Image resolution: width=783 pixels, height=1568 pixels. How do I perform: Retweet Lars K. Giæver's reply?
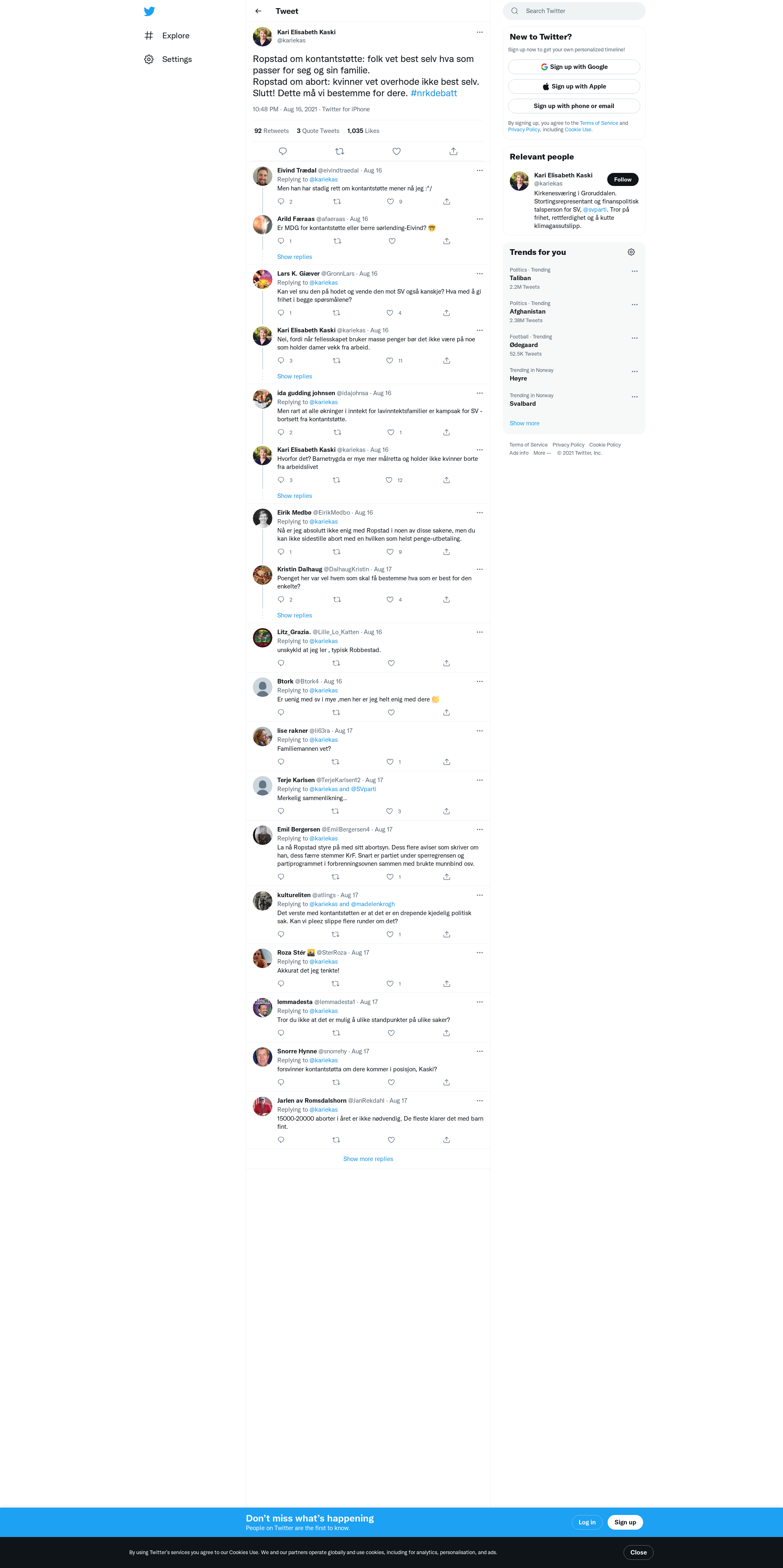click(x=336, y=313)
